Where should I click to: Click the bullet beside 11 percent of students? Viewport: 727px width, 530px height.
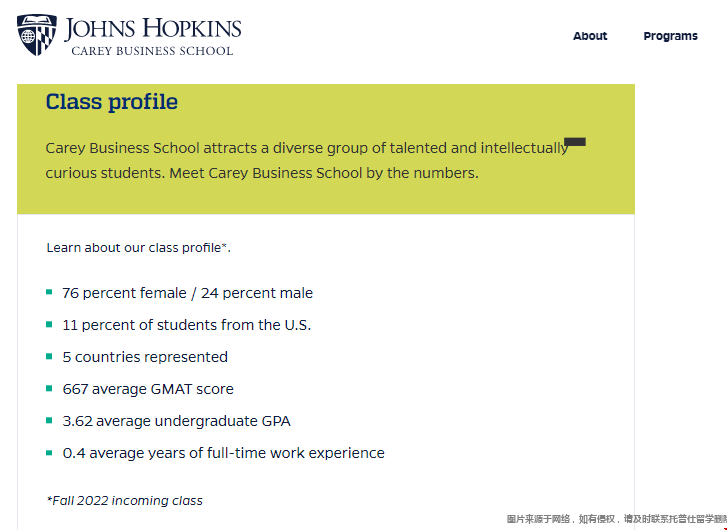(49, 324)
